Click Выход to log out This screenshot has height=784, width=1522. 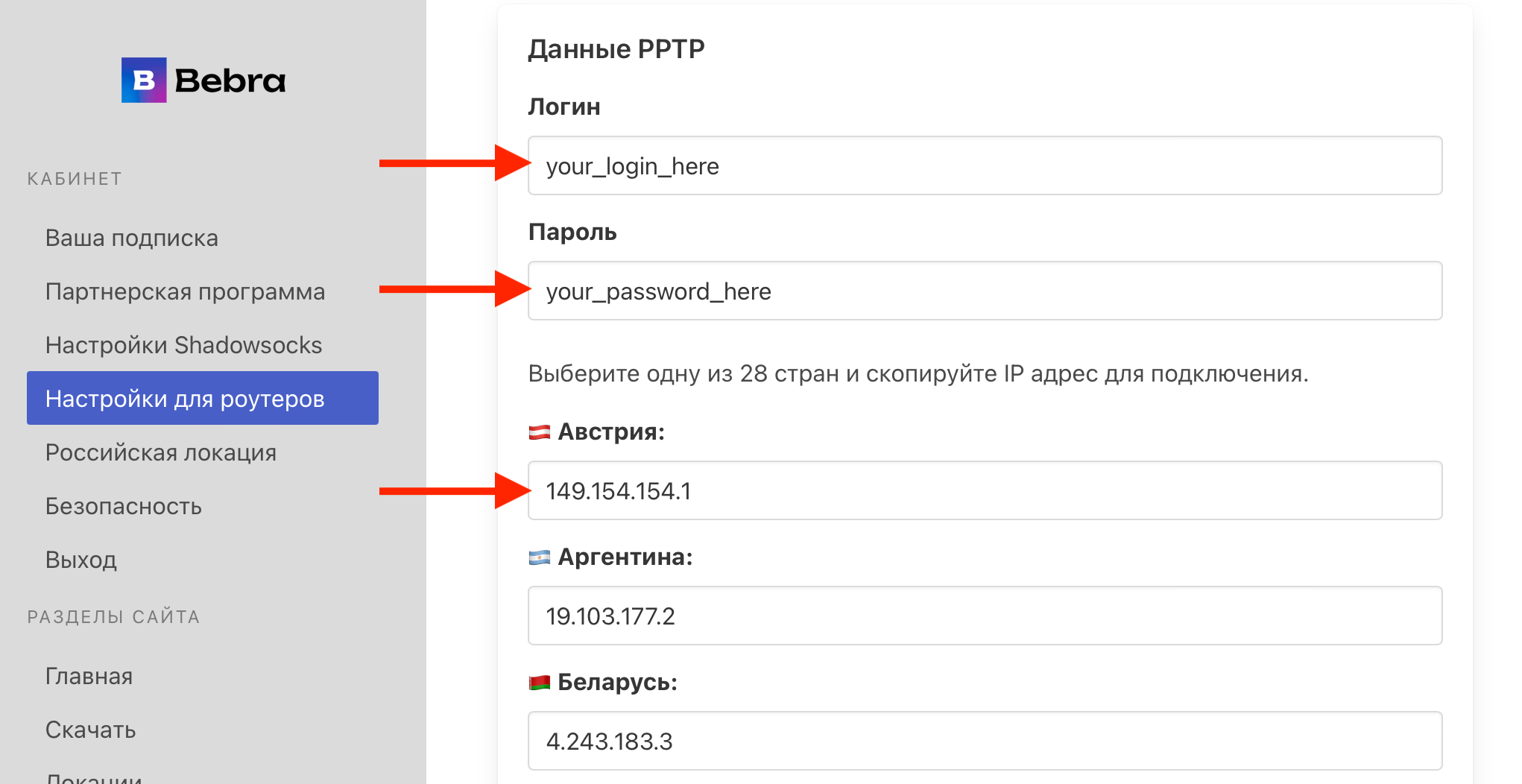[x=81, y=560]
